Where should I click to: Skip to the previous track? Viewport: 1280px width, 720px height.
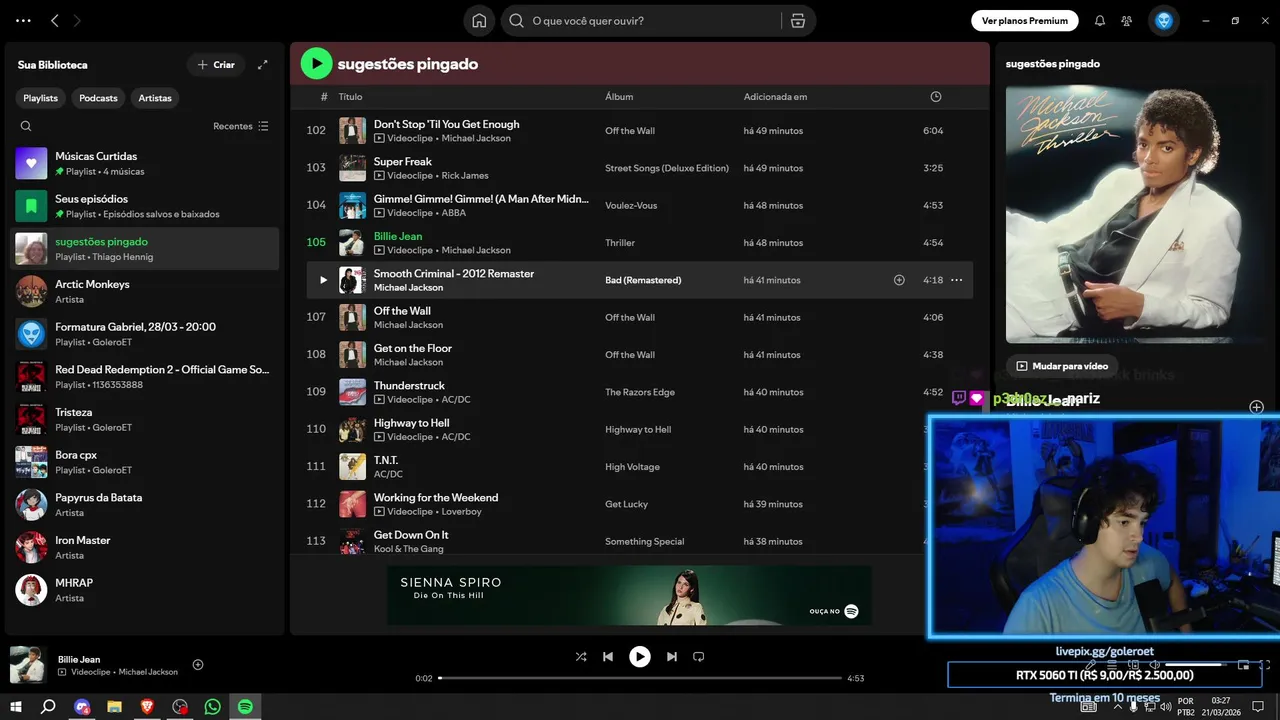608,657
